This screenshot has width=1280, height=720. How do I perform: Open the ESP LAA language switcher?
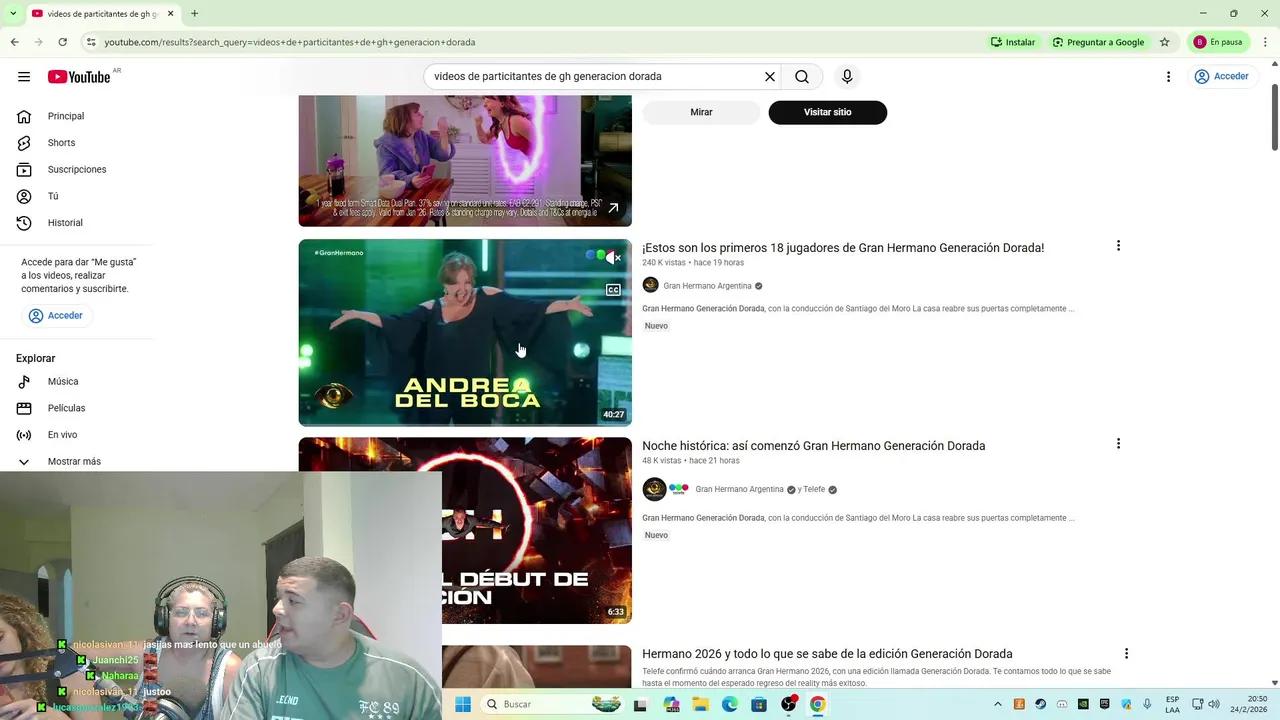[1172, 704]
